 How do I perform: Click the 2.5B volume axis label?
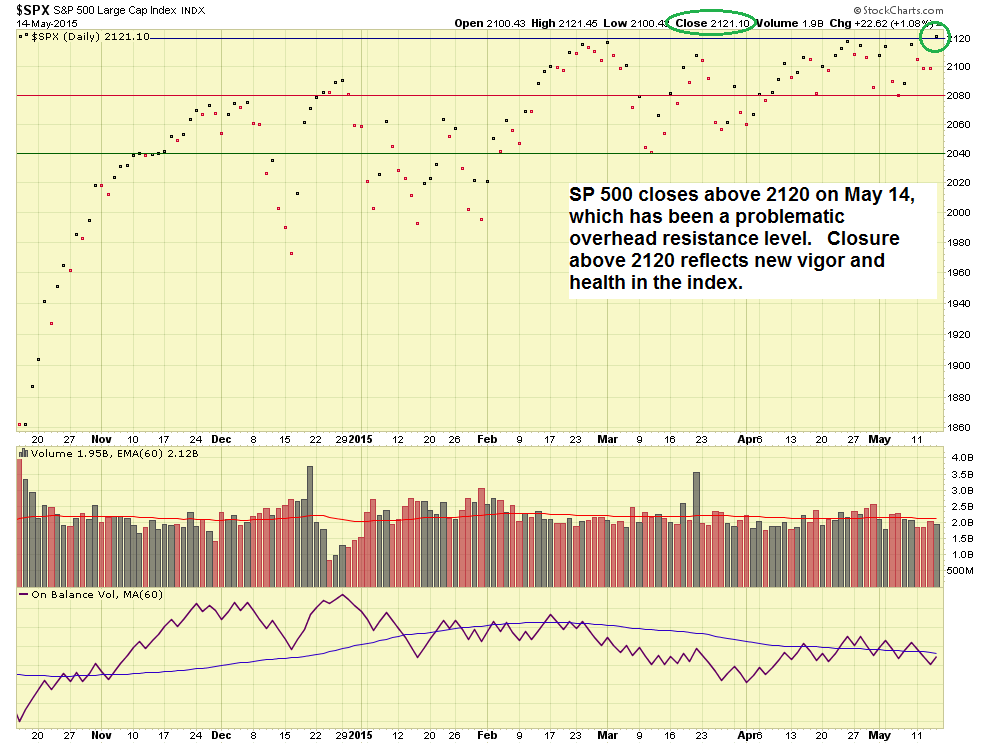click(962, 507)
